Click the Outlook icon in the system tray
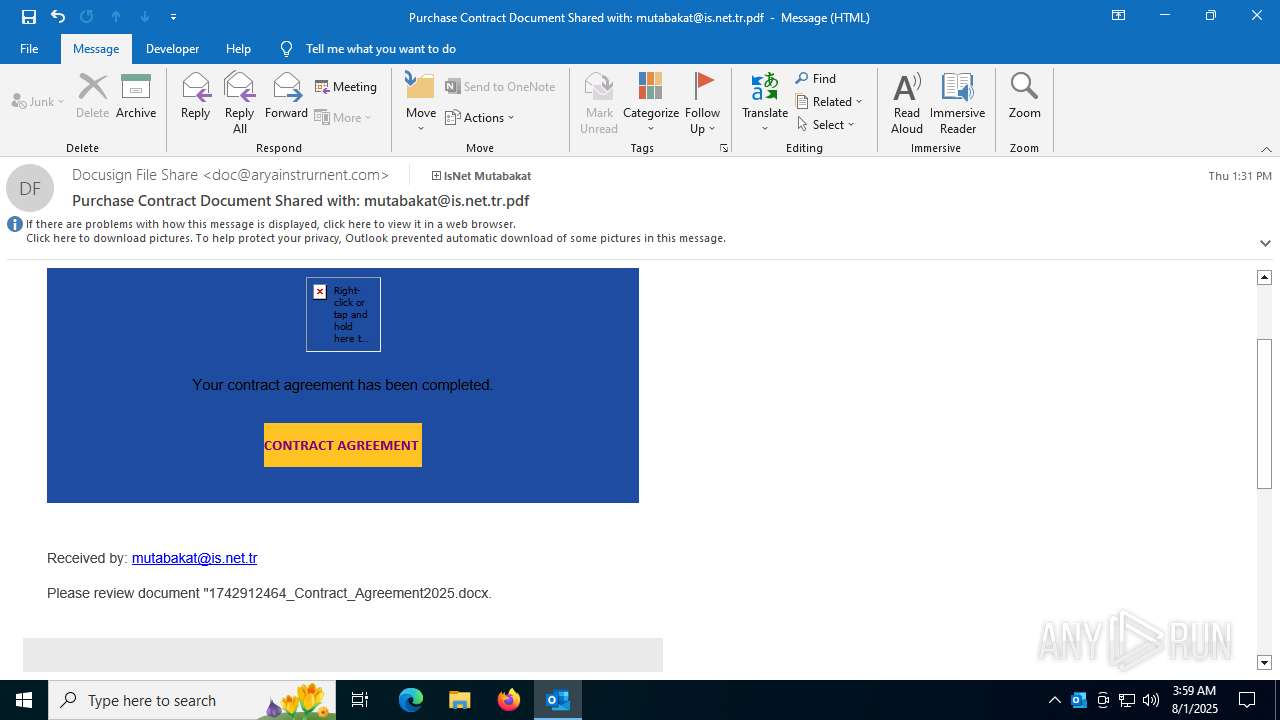 click(1079, 700)
